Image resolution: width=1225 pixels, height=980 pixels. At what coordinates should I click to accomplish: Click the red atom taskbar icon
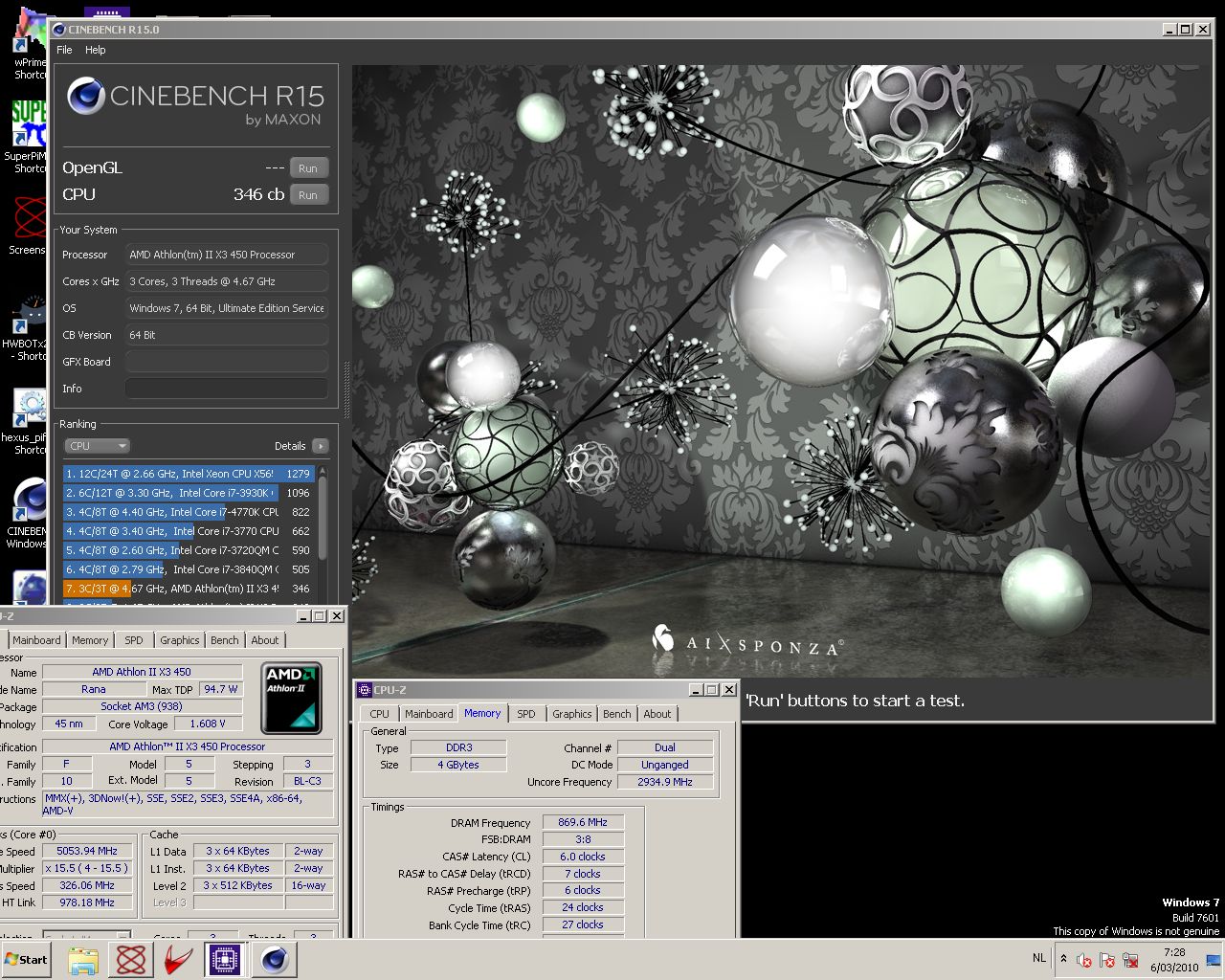pos(131,960)
